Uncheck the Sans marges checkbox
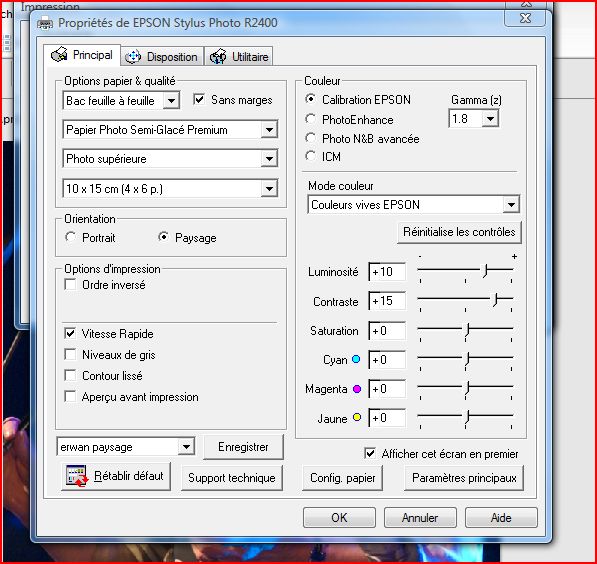This screenshot has width=597, height=564. (199, 99)
